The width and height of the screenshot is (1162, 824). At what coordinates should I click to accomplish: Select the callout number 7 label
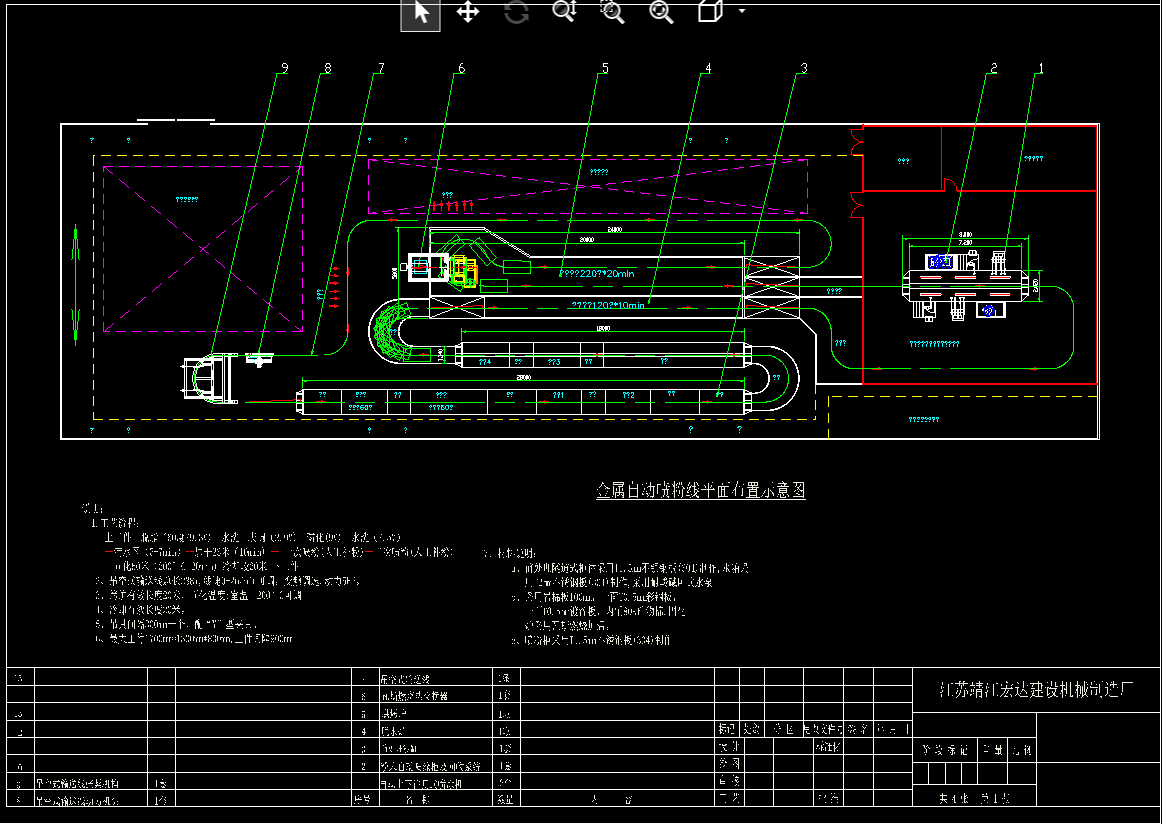(x=381, y=68)
